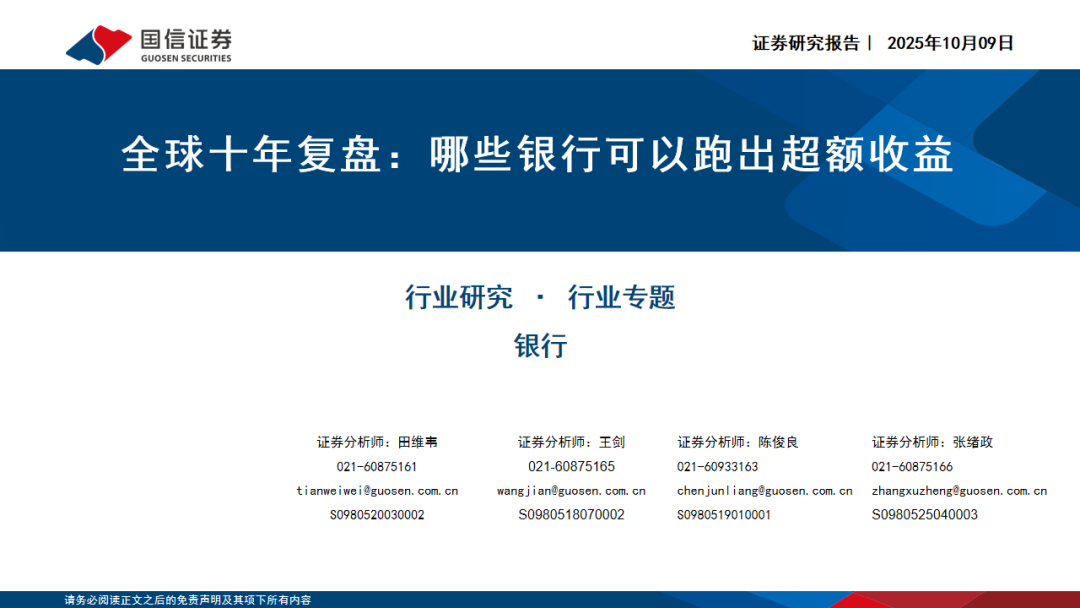Click the 证券研究报告 header label
The height and width of the screenshot is (608, 1080).
coord(805,43)
